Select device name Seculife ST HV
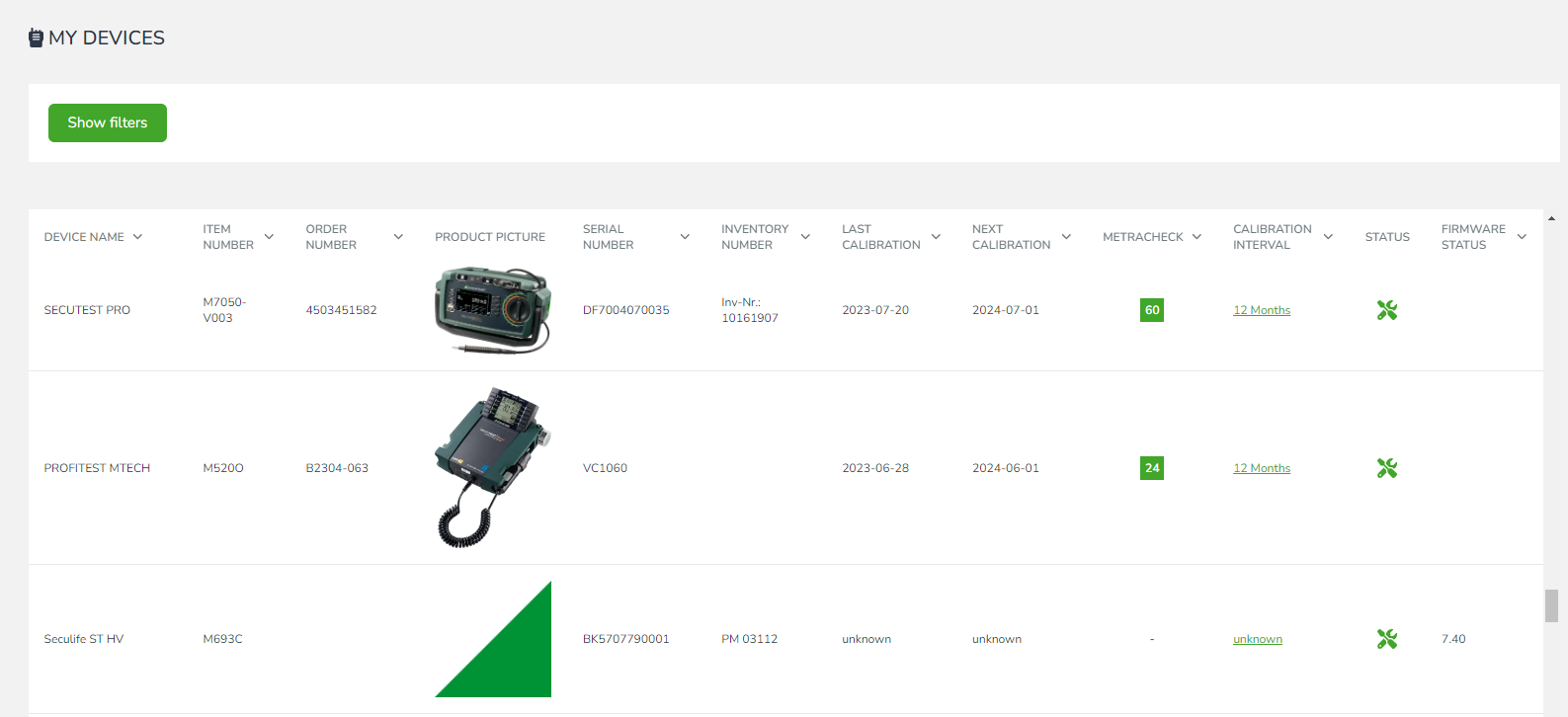Screen dimensions: 1568x717 point(84,639)
